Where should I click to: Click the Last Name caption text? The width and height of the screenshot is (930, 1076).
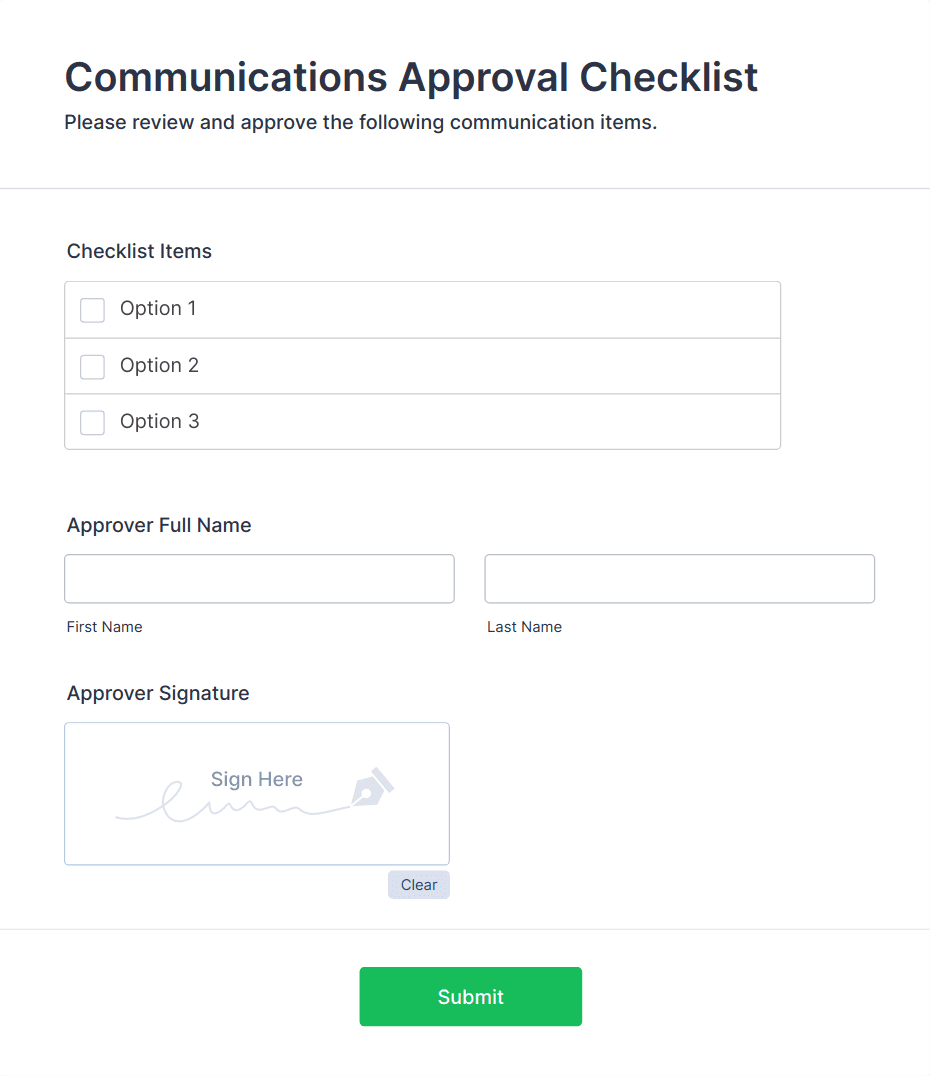524,627
